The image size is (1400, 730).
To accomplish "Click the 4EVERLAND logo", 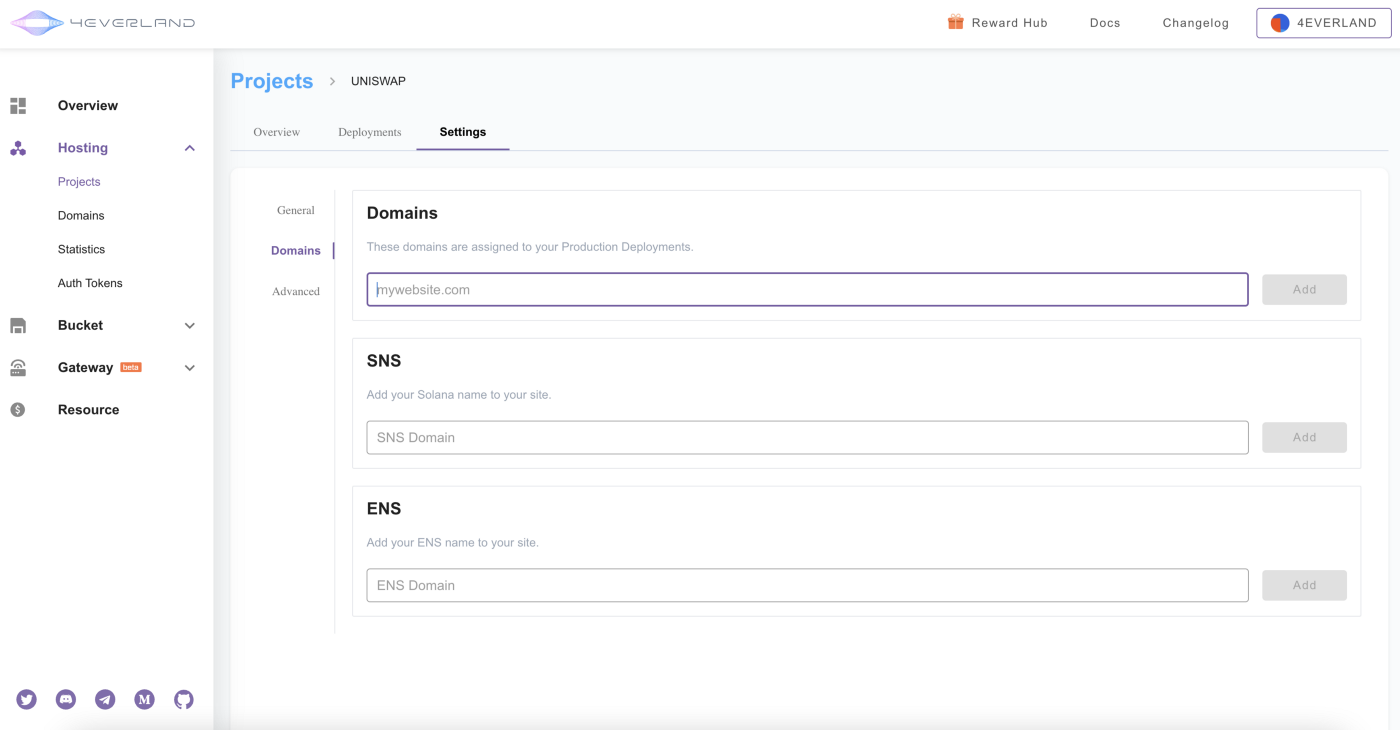I will tap(103, 22).
